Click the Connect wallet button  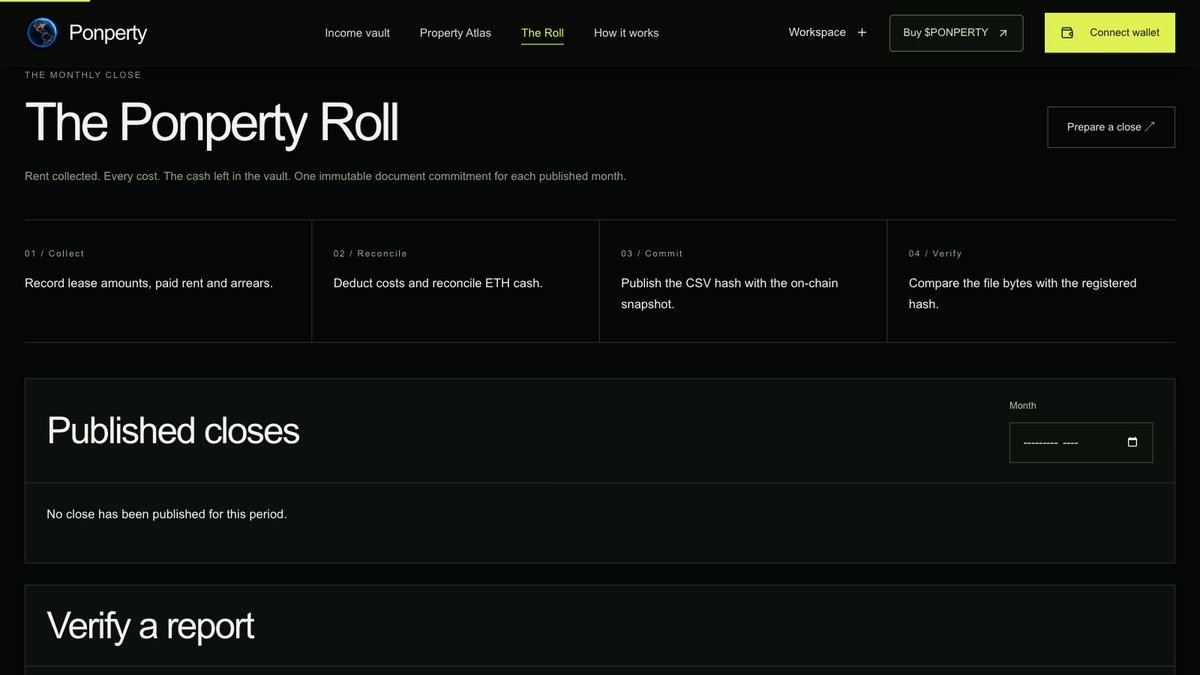coord(1110,33)
